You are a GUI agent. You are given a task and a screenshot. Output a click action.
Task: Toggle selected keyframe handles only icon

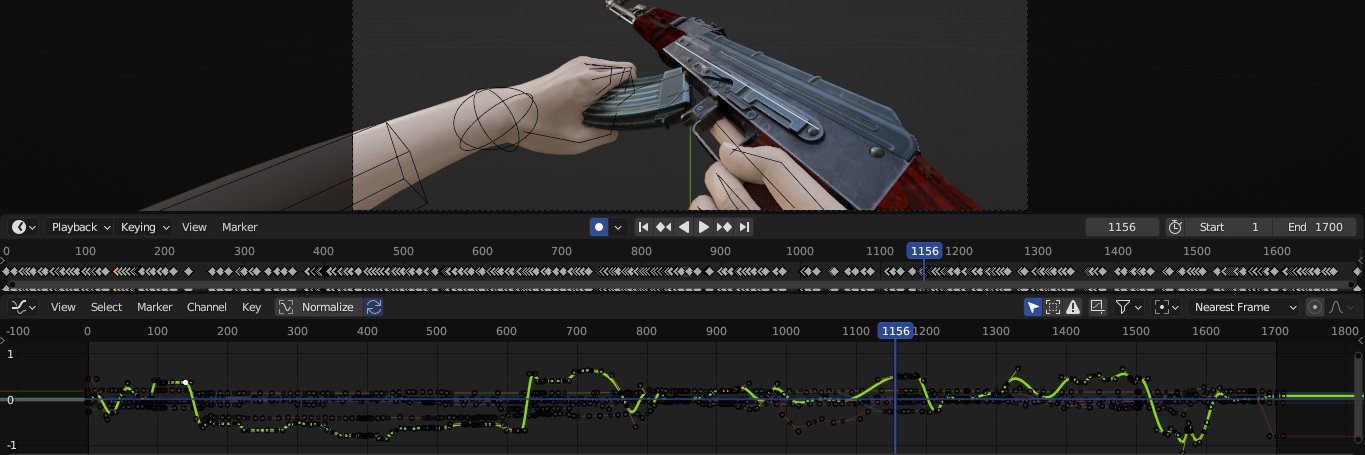coord(1053,307)
